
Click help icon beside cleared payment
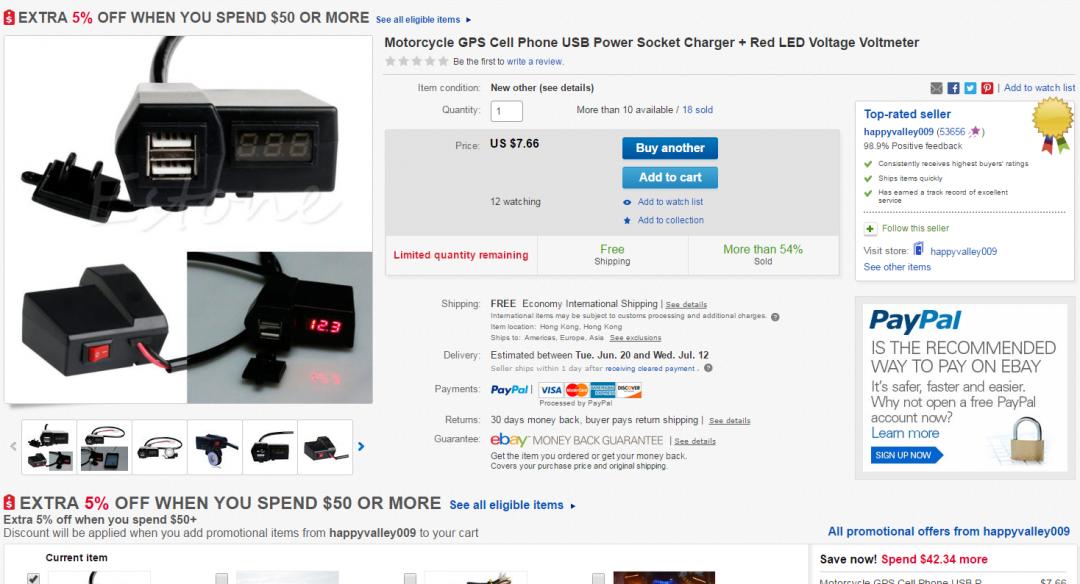[x=708, y=368]
